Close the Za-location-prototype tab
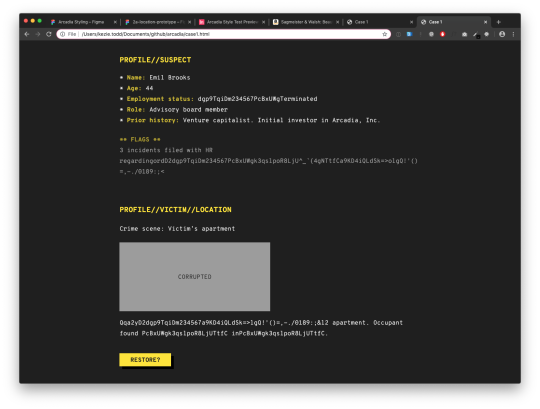The width and height of the screenshot is (540, 409). click(189, 22)
